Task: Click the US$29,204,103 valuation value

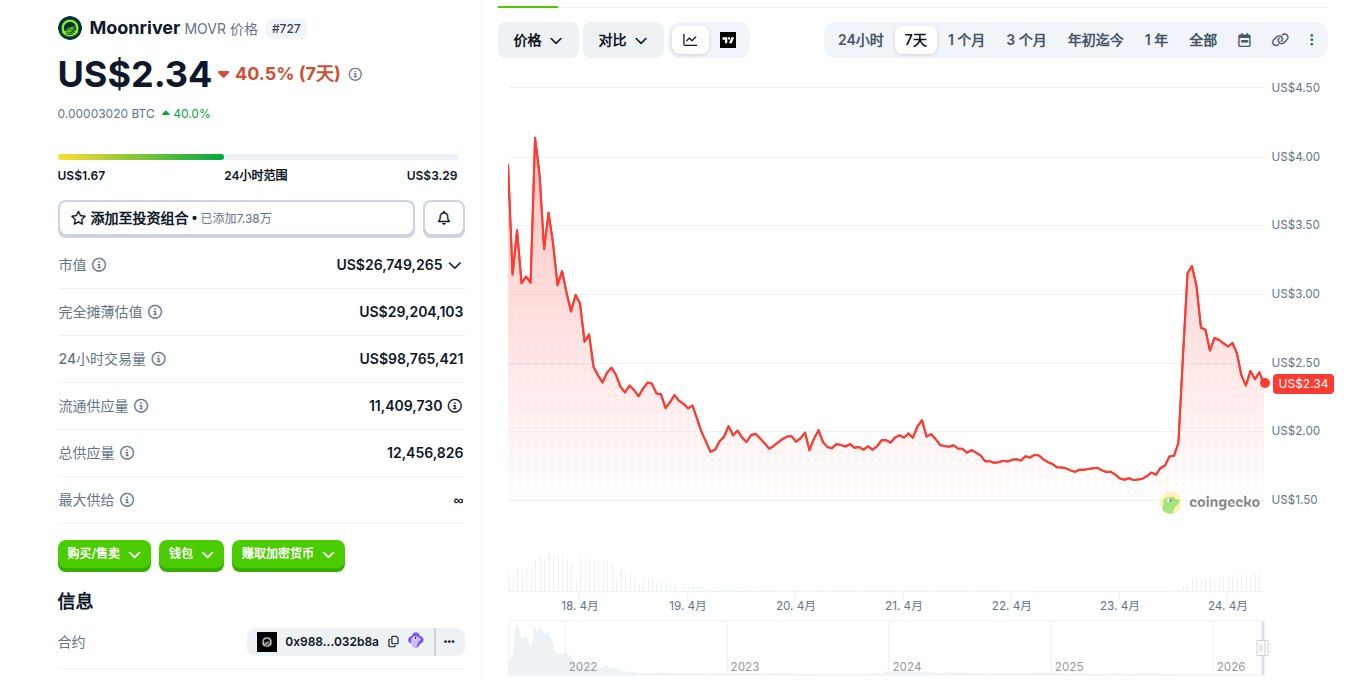Action: 411,312
